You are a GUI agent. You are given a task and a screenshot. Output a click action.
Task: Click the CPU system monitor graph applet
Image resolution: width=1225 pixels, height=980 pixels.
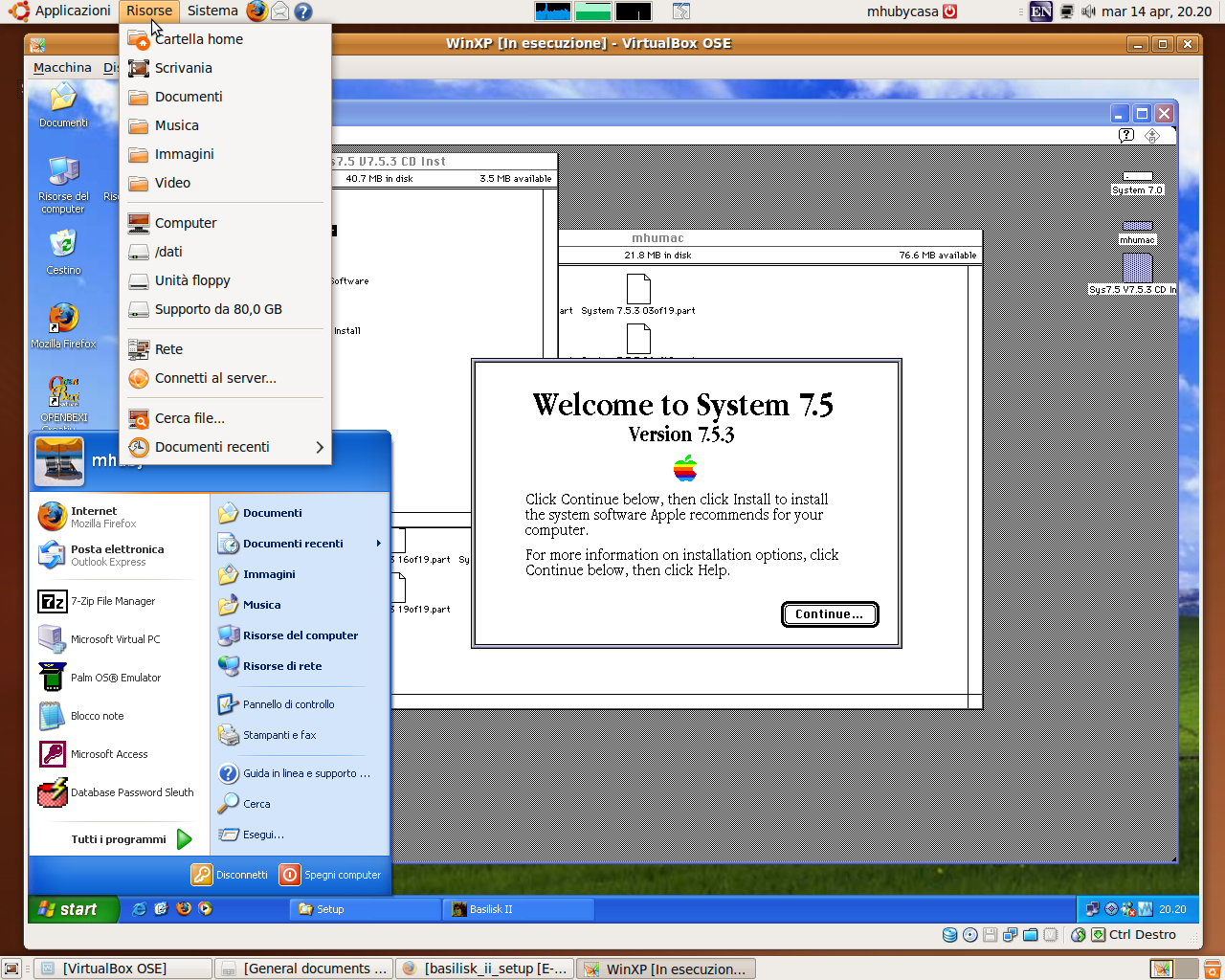click(553, 11)
